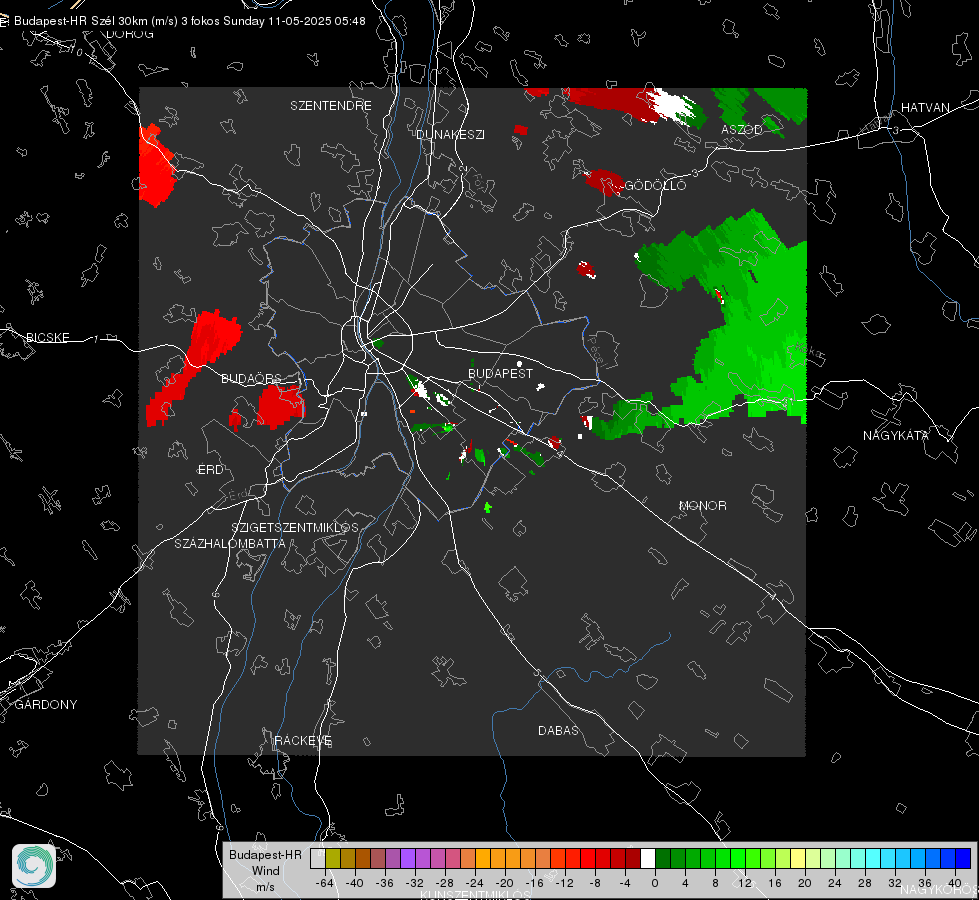
Task: Select the pale yellow swatch above 20
Action: (798, 859)
